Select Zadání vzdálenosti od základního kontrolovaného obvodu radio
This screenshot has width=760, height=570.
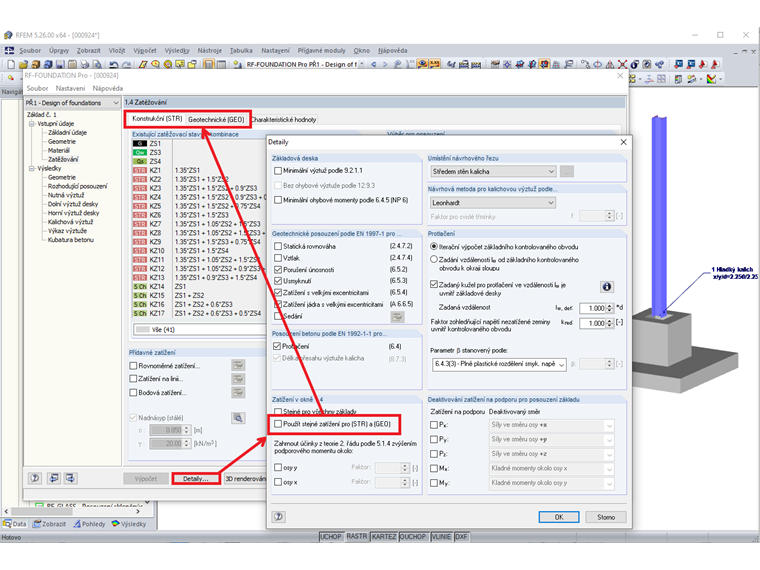point(434,260)
